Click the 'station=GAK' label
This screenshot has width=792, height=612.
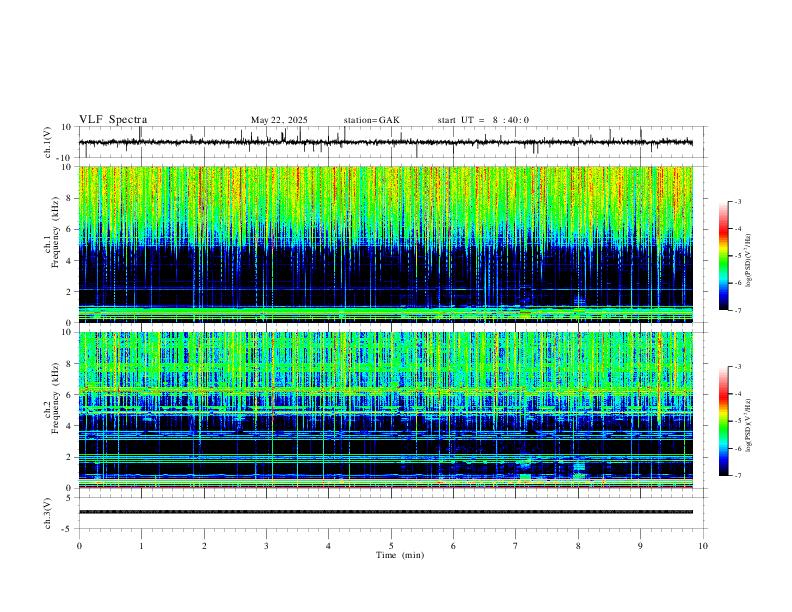pos(371,120)
